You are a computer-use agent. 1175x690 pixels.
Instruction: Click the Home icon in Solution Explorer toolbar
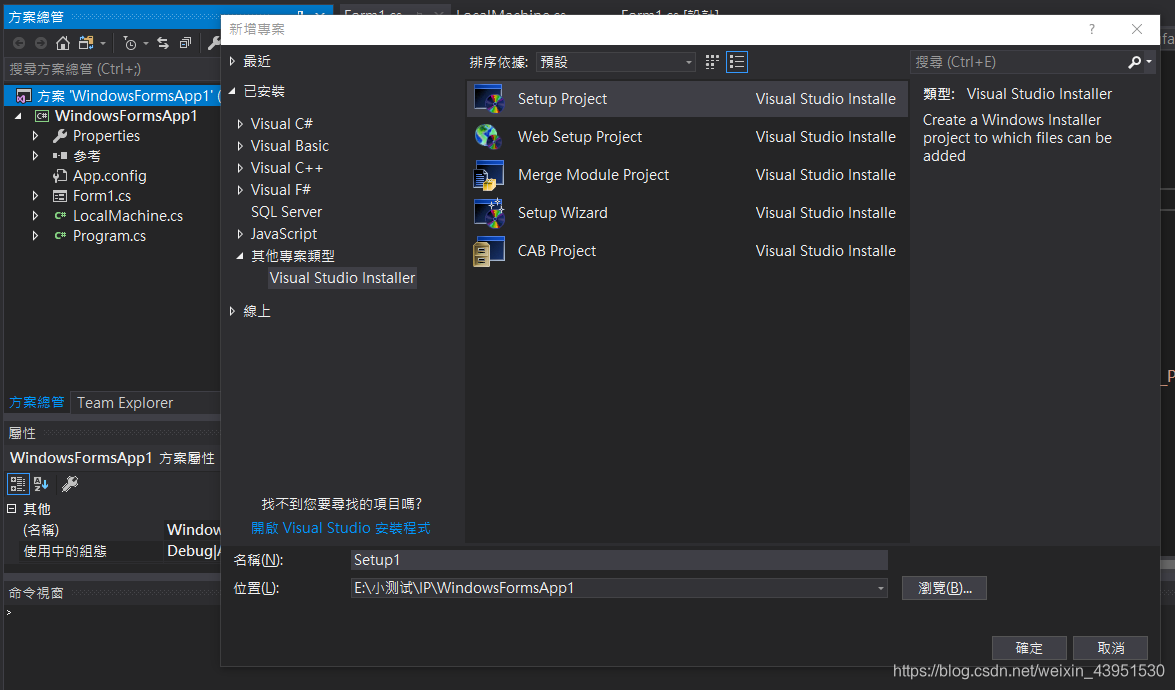[62, 43]
